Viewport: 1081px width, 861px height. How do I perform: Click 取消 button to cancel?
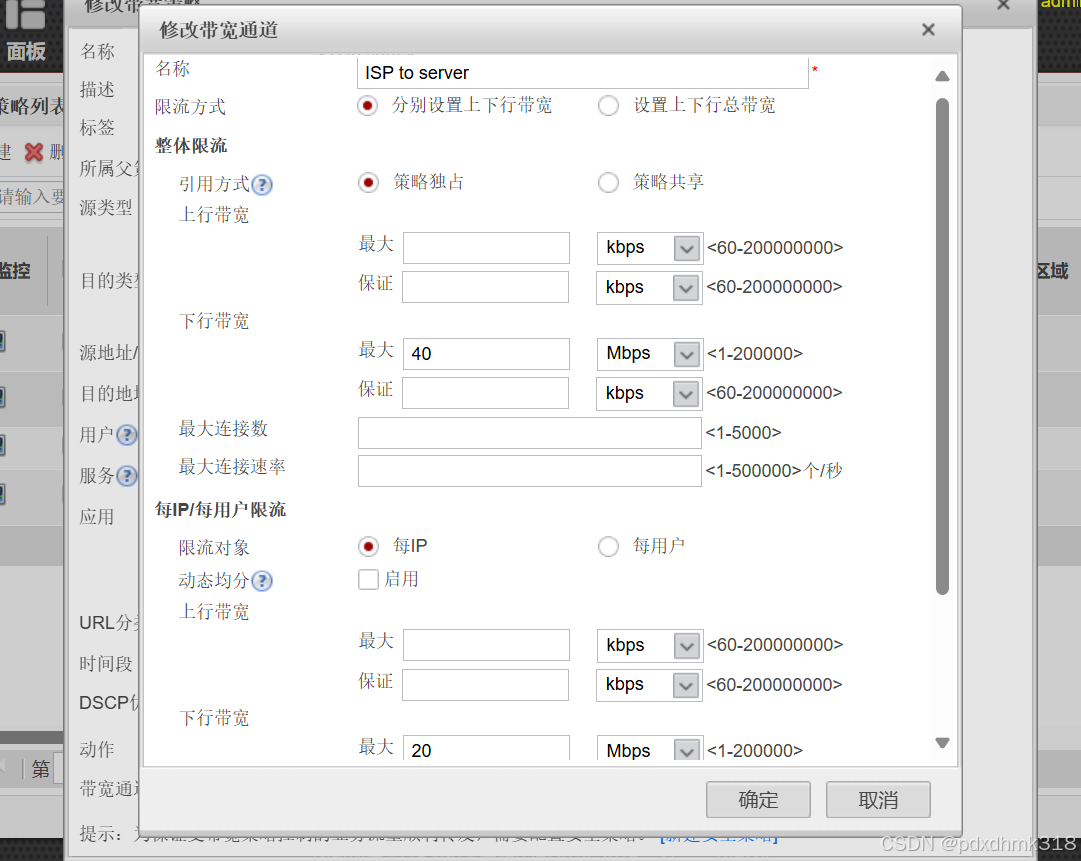(878, 800)
